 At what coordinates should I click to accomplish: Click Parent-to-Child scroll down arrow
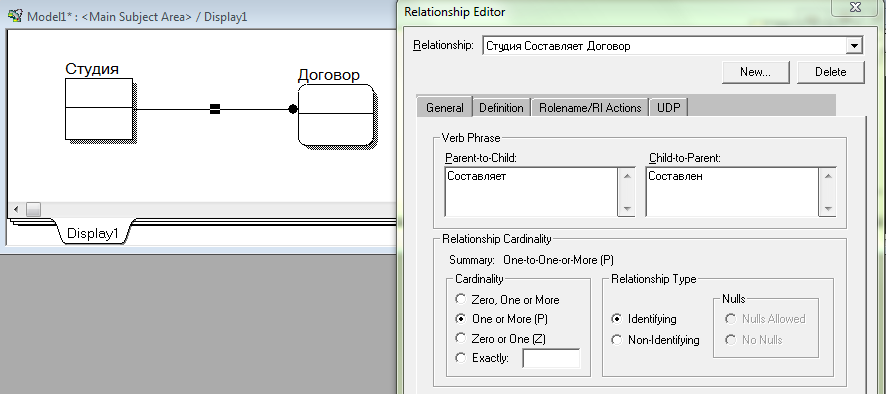pos(627,209)
